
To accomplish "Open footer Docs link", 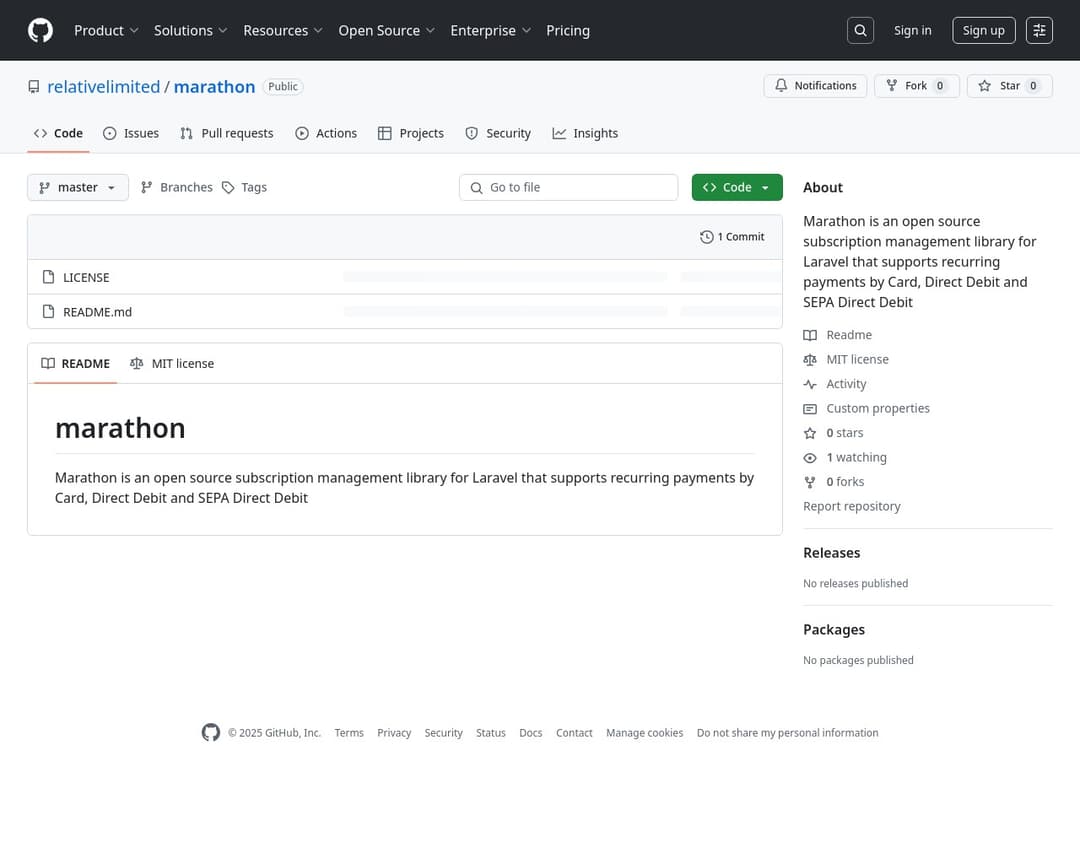I will click(x=530, y=733).
